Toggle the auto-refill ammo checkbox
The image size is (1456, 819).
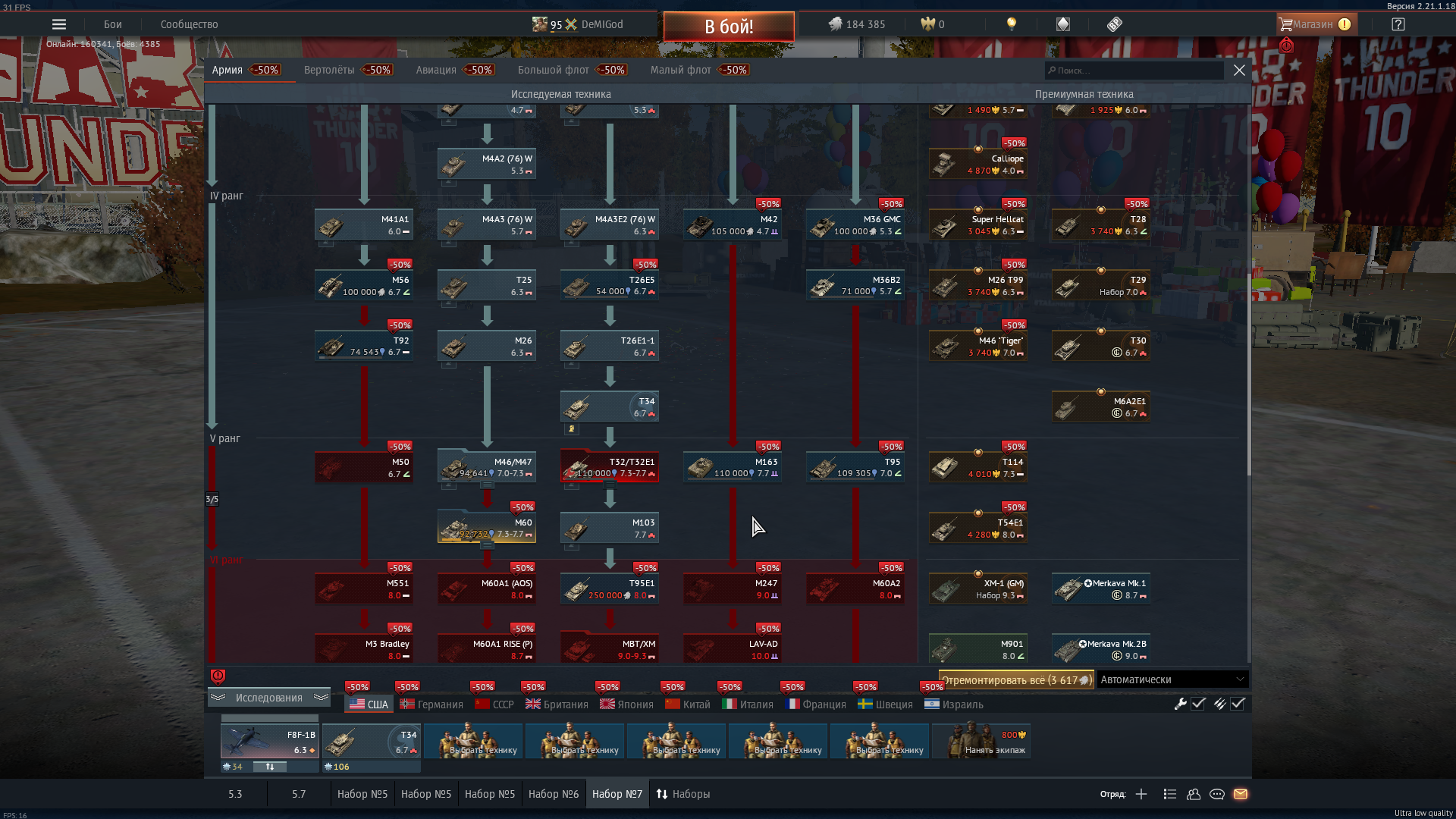click(x=1238, y=704)
